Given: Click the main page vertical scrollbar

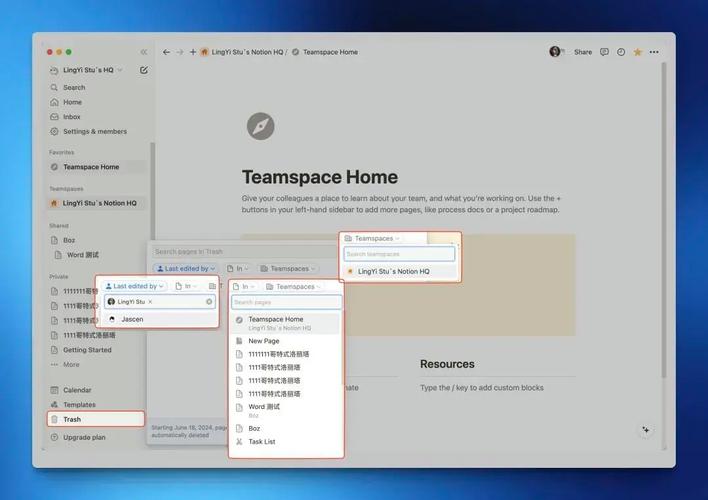Looking at the screenshot, I should (664, 220).
